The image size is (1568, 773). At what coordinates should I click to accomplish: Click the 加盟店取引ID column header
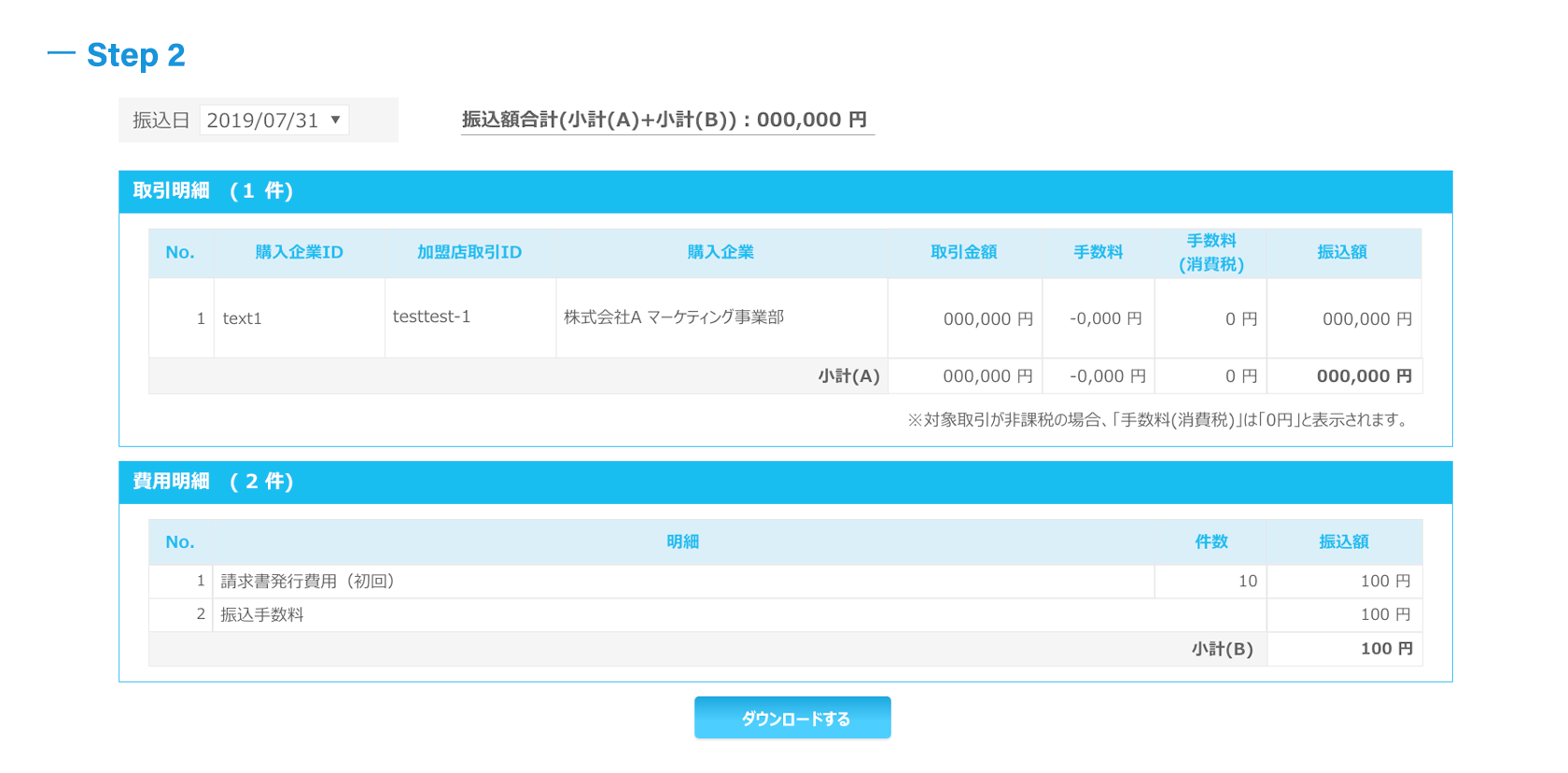469,252
